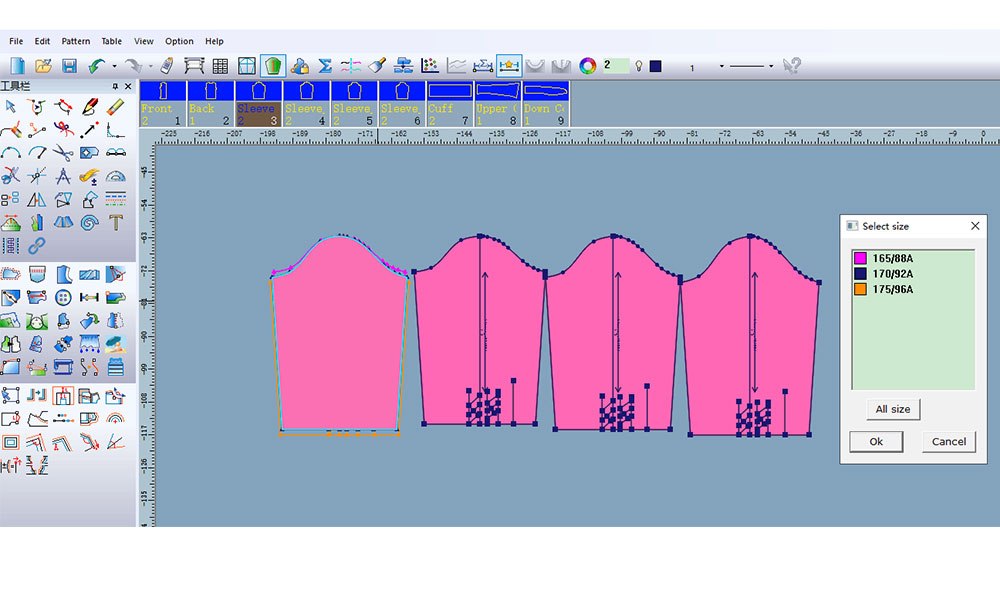
Task: Open the Pattern menu
Action: (76, 41)
